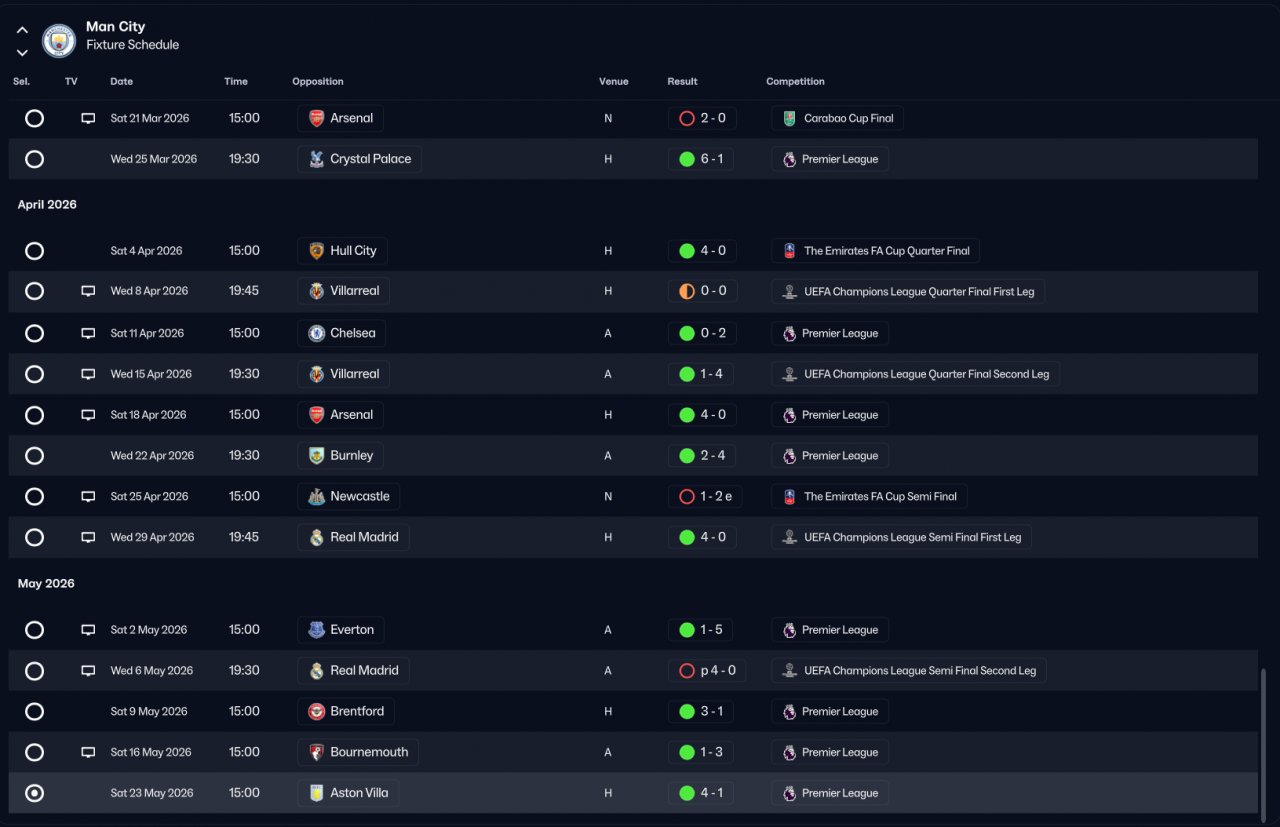The width and height of the screenshot is (1280, 827).
Task: Go to previous club with up chevron
Action: (22, 30)
